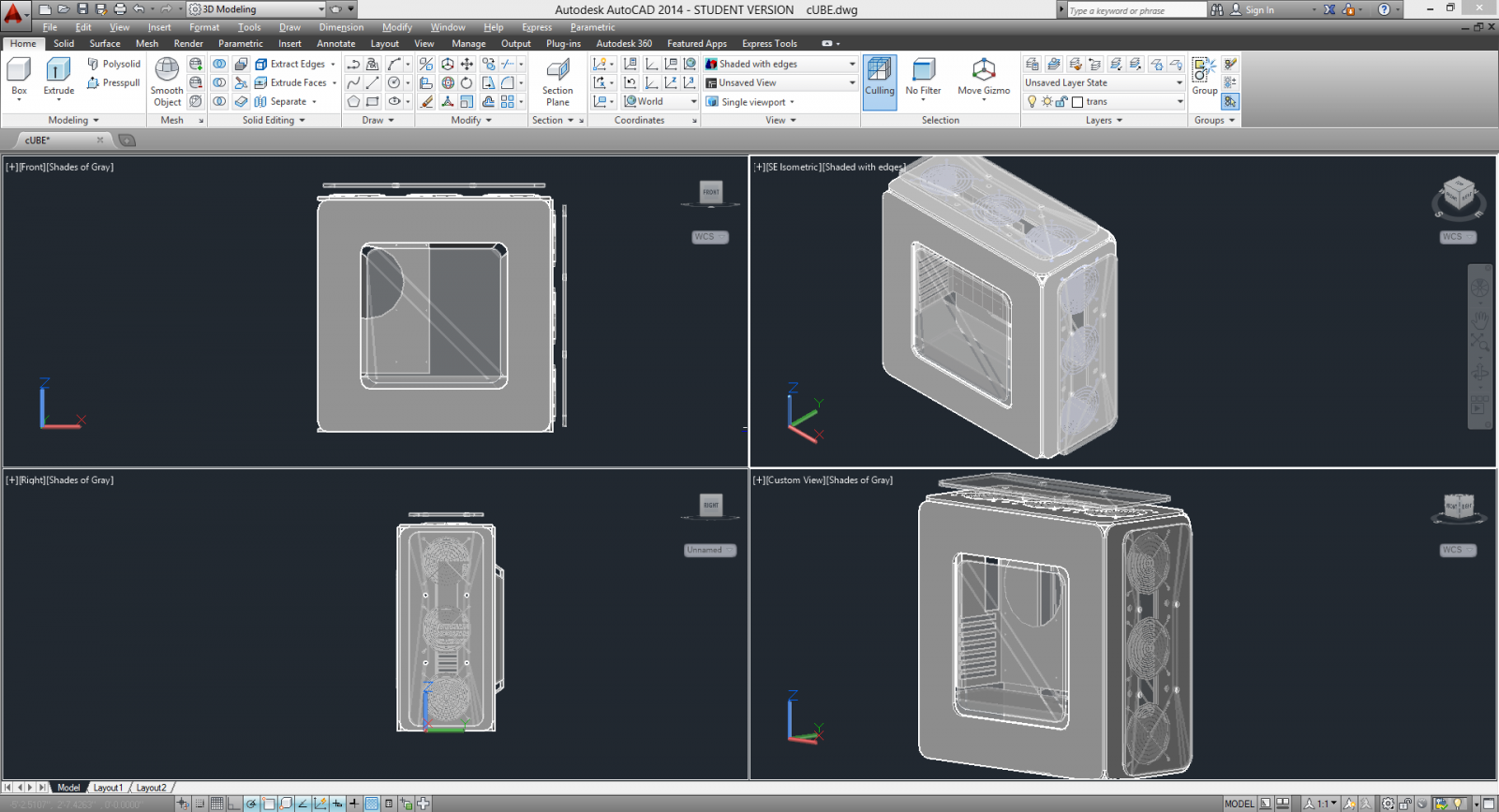
Task: Expand the Unsaved Layer State dropdown
Action: coord(1179,82)
